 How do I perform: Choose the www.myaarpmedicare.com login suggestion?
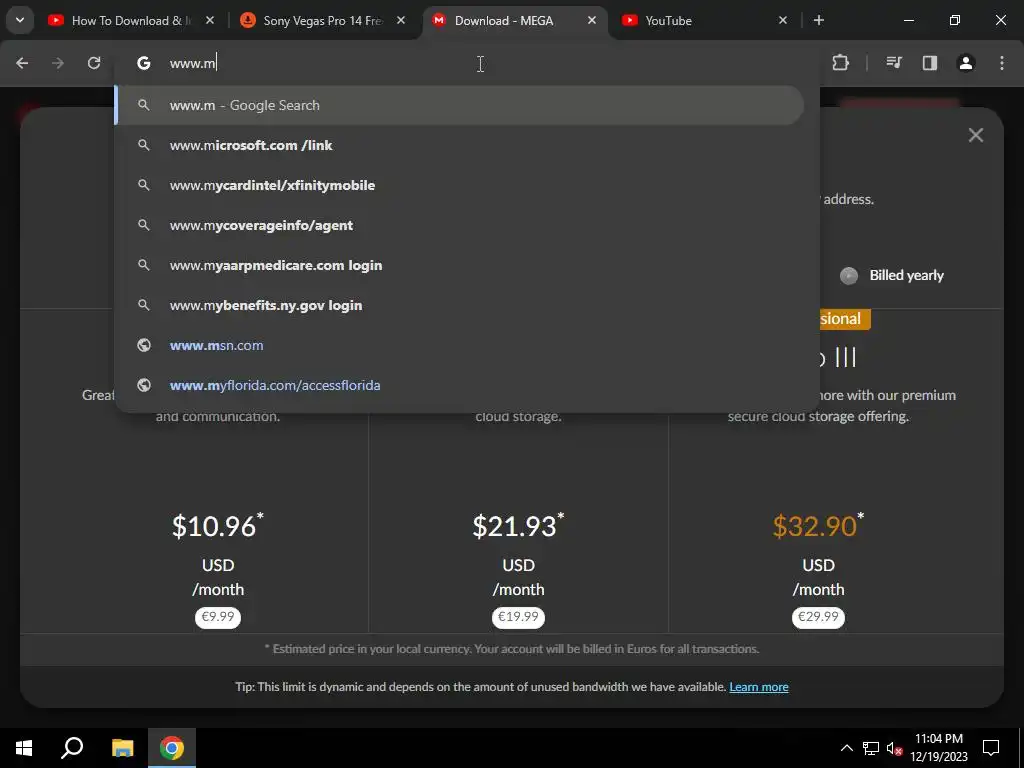click(x=459, y=265)
